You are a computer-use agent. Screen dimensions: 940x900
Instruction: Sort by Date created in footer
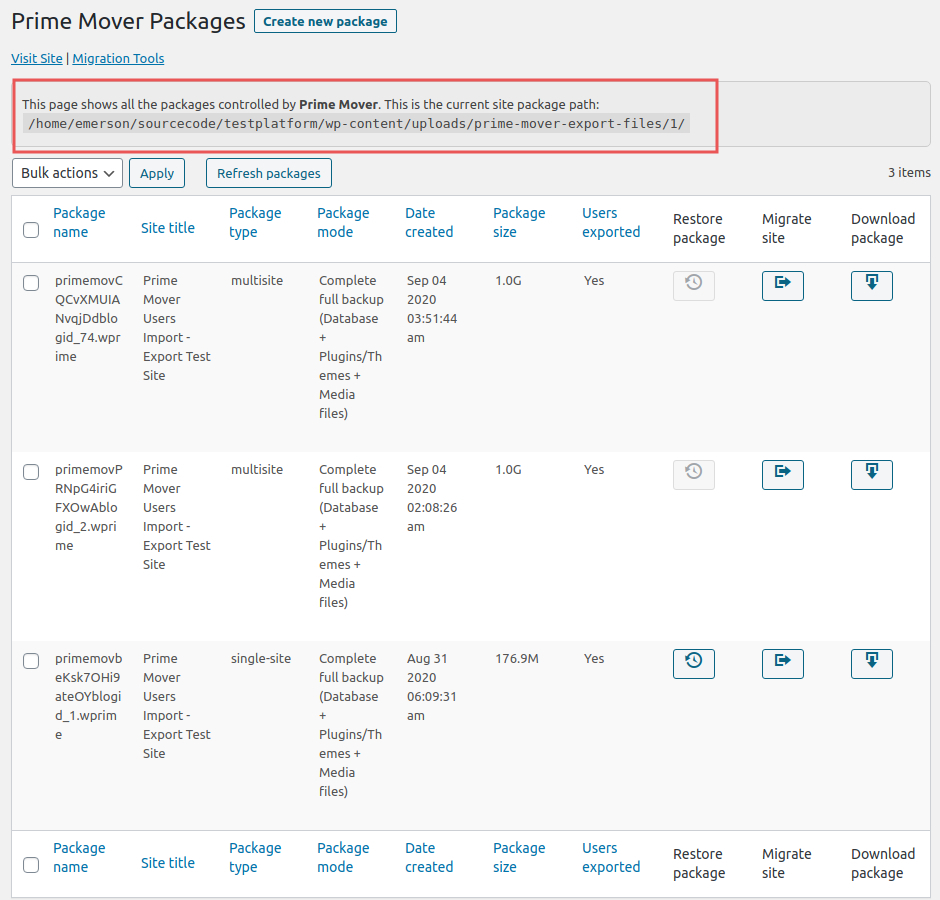point(429,857)
